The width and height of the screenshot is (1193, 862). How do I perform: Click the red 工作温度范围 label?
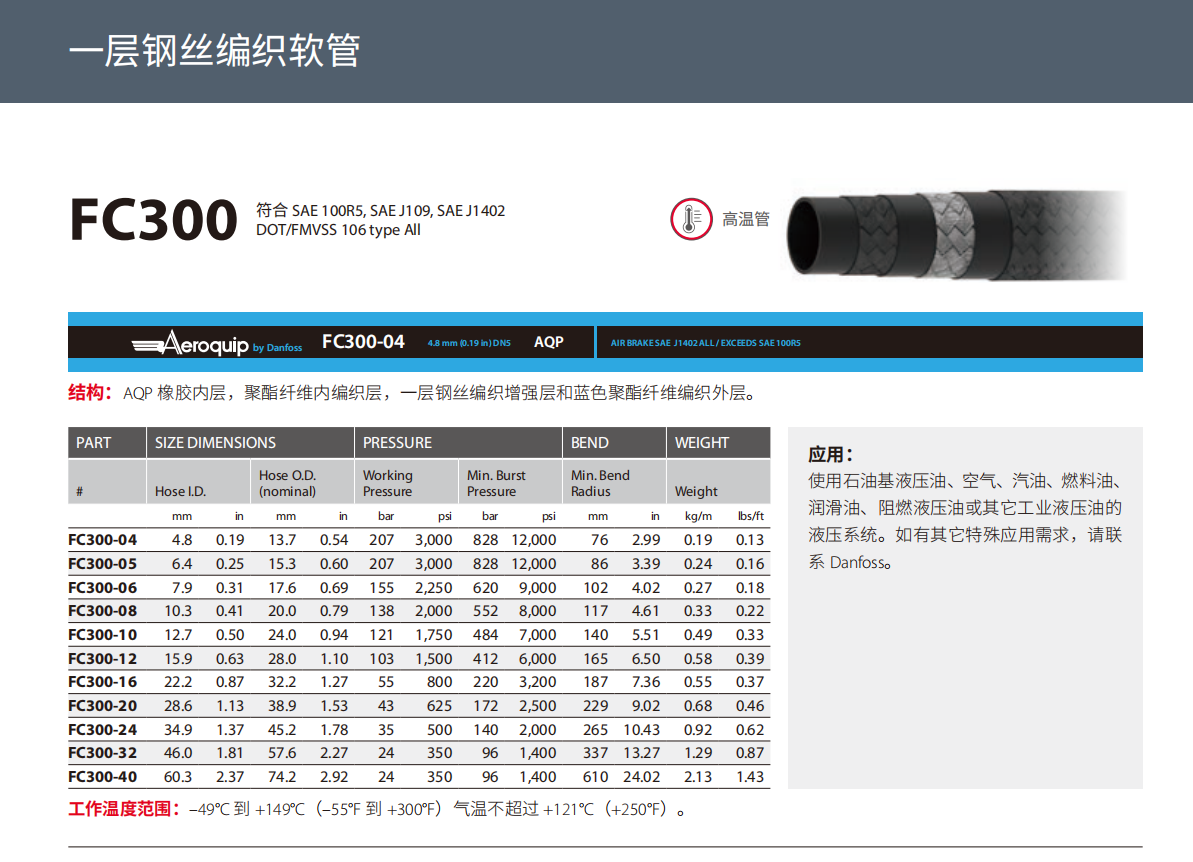pyautogui.click(x=124, y=809)
